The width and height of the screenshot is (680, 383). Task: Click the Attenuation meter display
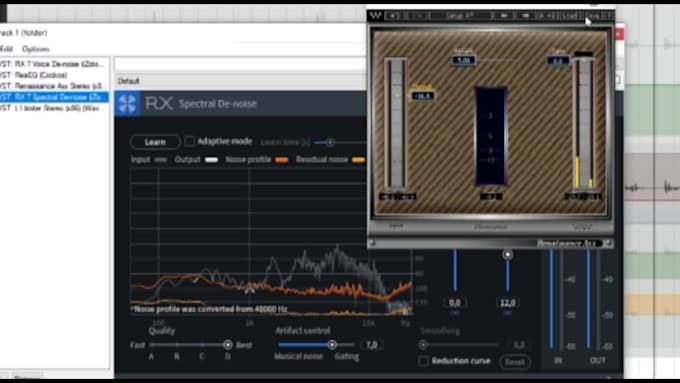pyautogui.click(x=490, y=137)
